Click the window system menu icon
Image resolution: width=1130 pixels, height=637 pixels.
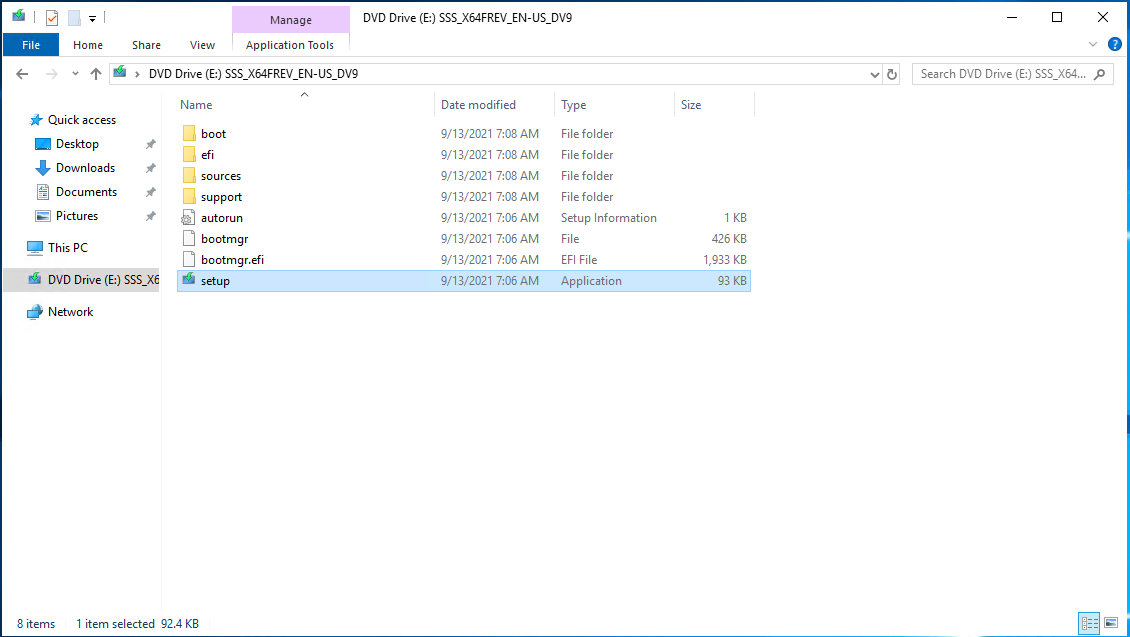click(x=19, y=16)
